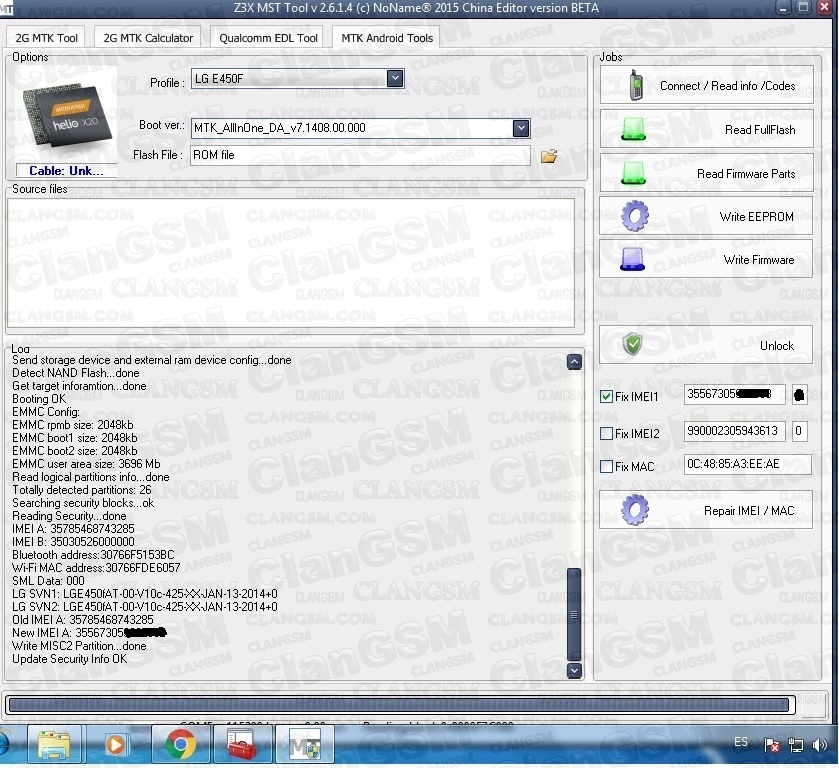Switch to the 2G MTK Calculator tab

click(148, 38)
